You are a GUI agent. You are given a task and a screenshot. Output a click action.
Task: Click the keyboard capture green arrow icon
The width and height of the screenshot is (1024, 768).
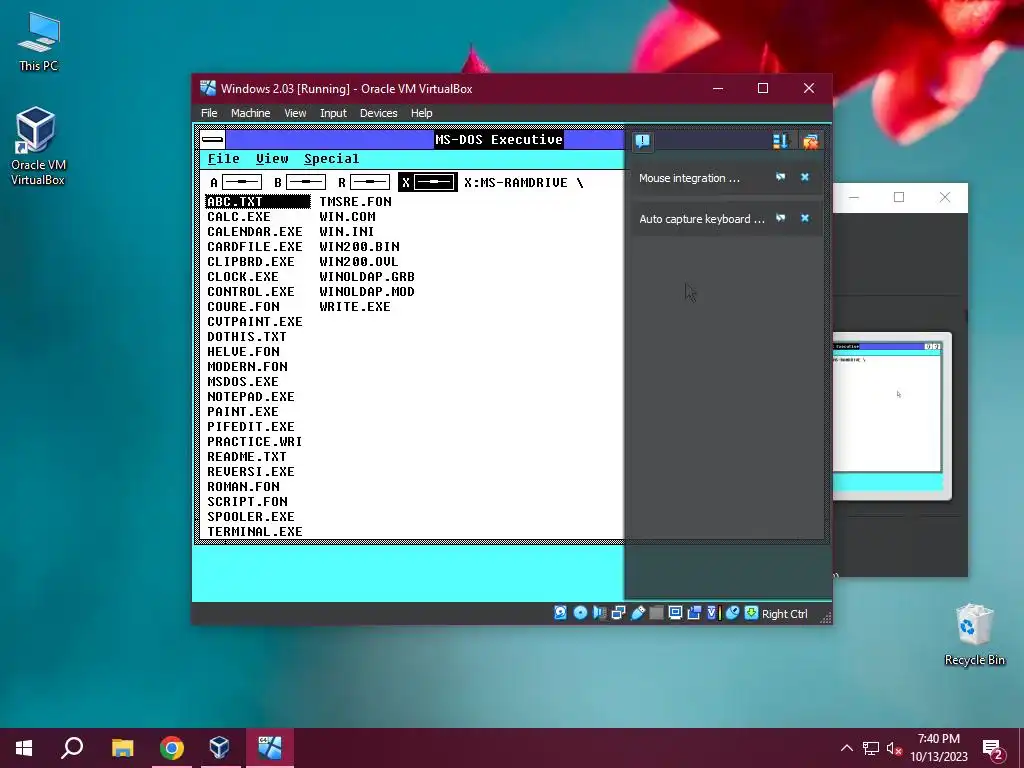[x=751, y=613]
